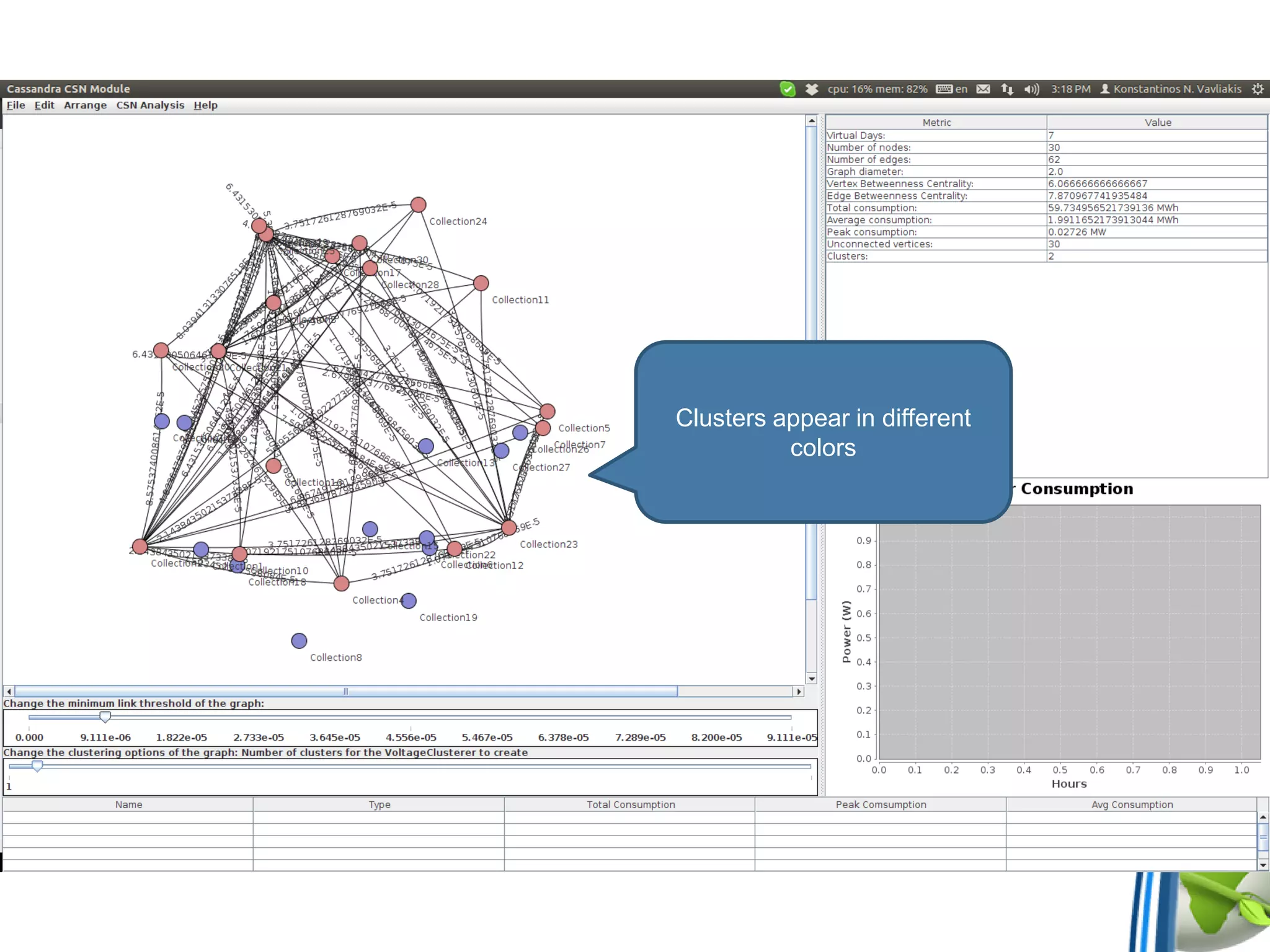Open the volume speaker indicator
The height and width of the screenshot is (952, 1270).
1031,89
